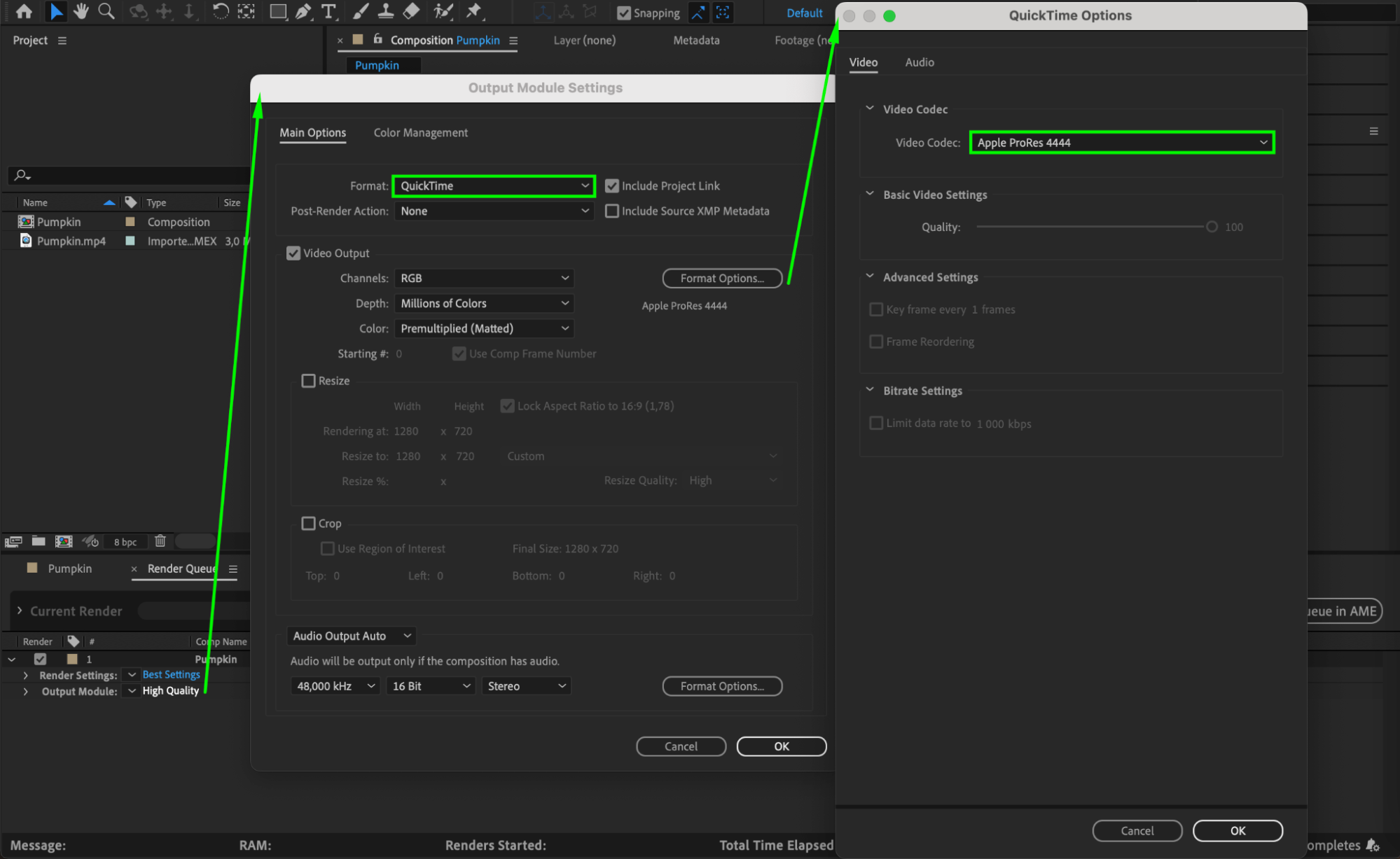Image resolution: width=1400 pixels, height=859 pixels.
Task: Select the Rotation tool
Action: [220, 11]
